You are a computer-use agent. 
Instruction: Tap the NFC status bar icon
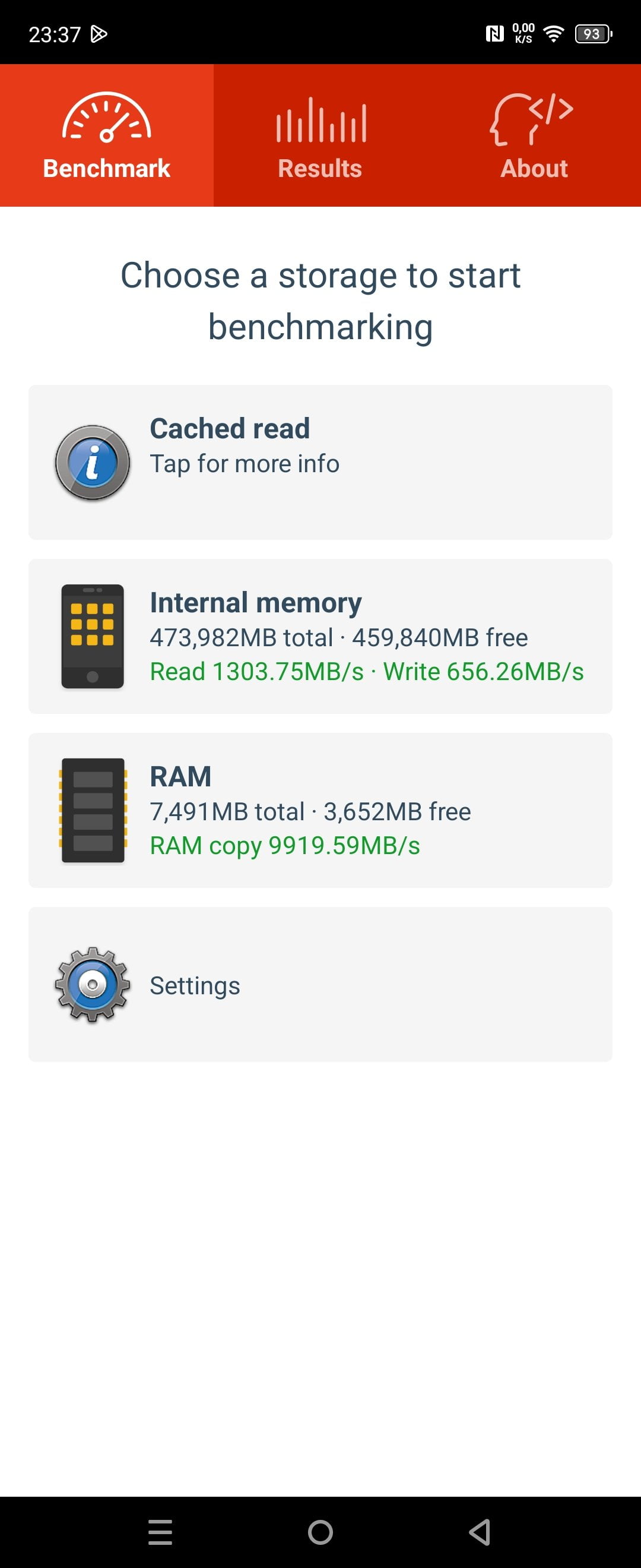[494, 34]
